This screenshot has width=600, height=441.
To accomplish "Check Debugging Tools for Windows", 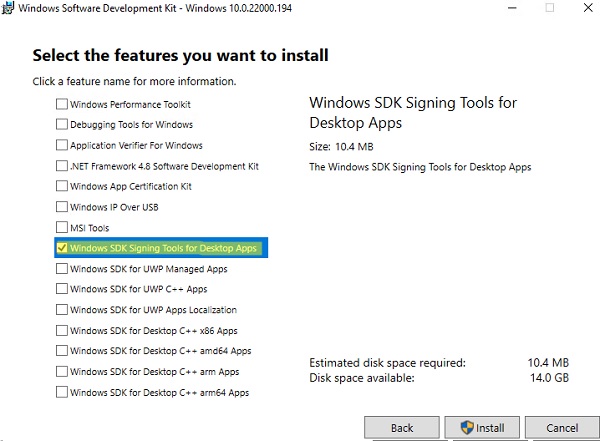I will tap(62, 125).
